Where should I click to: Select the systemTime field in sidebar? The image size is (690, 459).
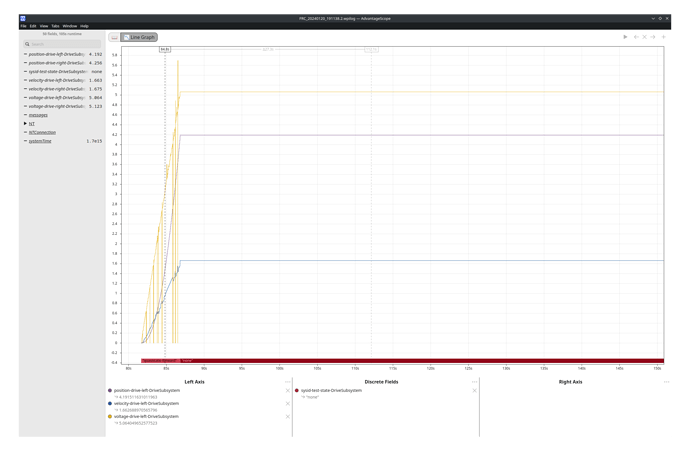(40, 141)
